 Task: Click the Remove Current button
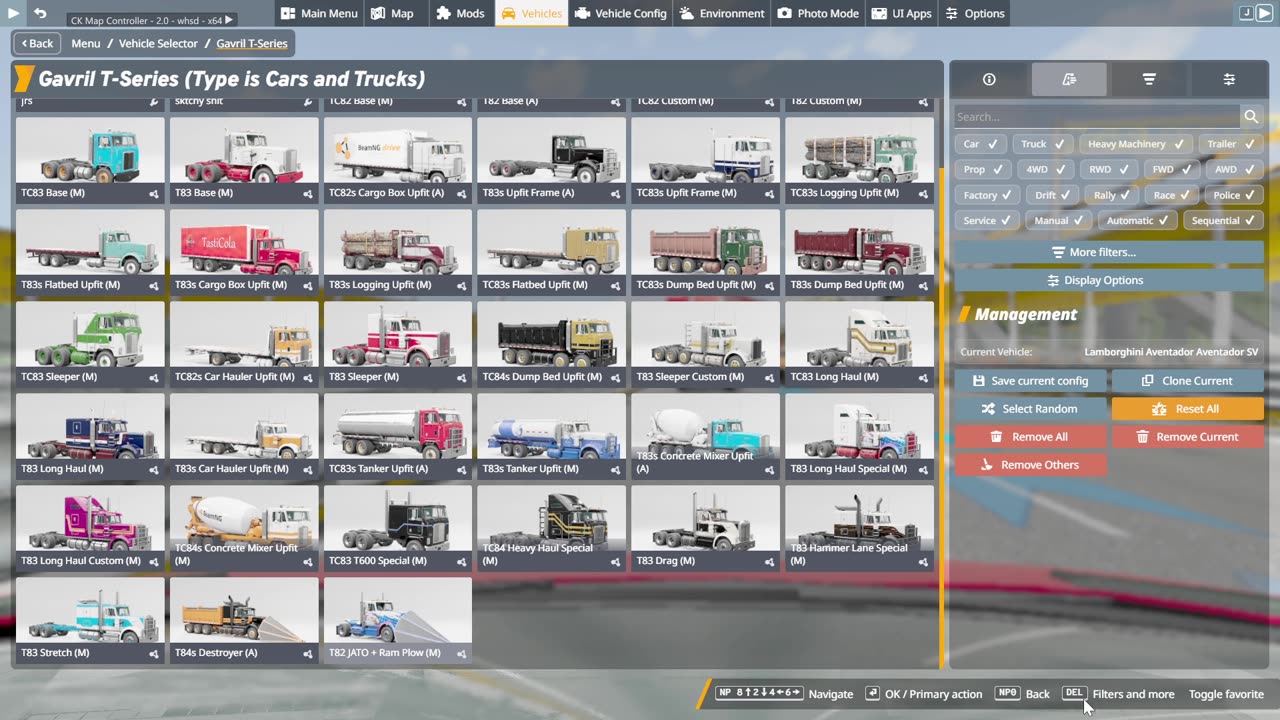click(1188, 437)
